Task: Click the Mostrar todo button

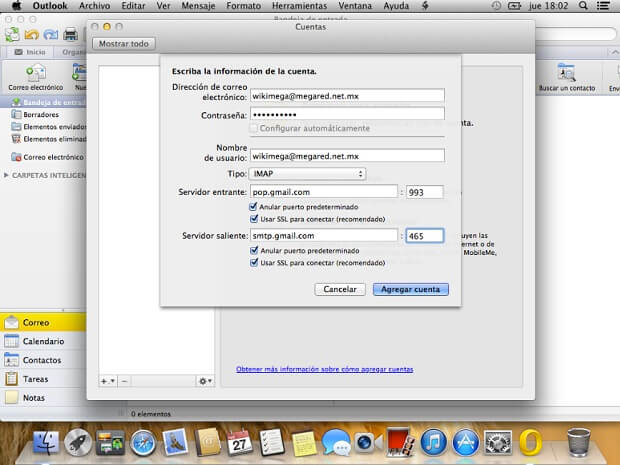Action: [x=124, y=43]
